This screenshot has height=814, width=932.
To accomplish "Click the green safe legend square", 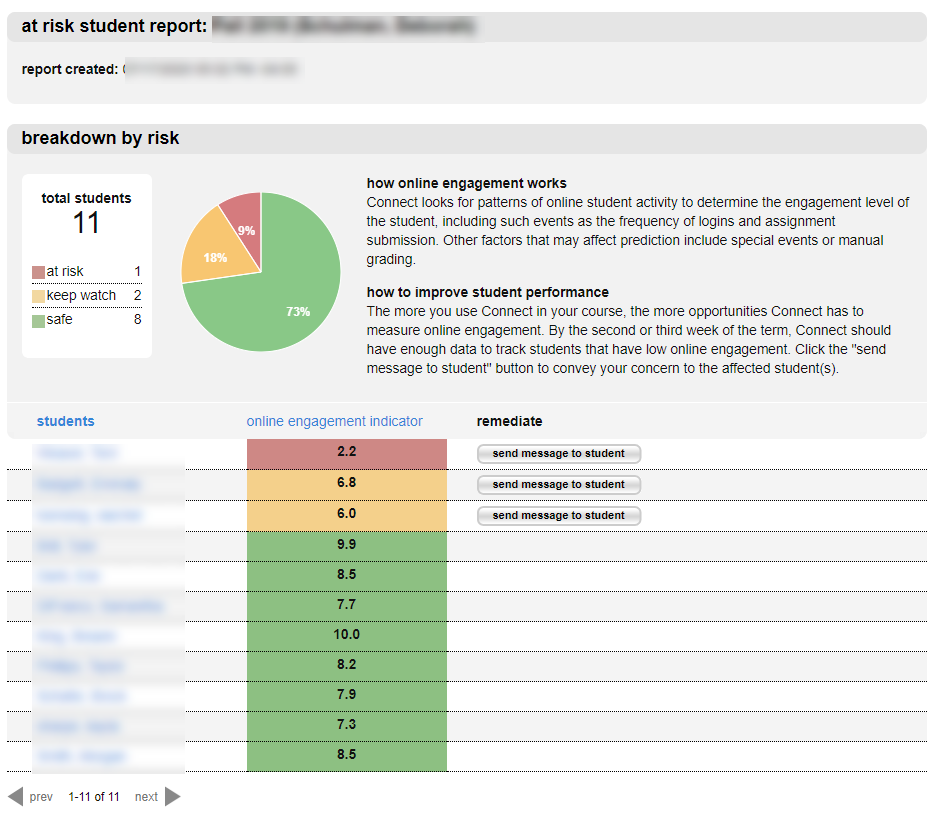I will click(x=39, y=320).
